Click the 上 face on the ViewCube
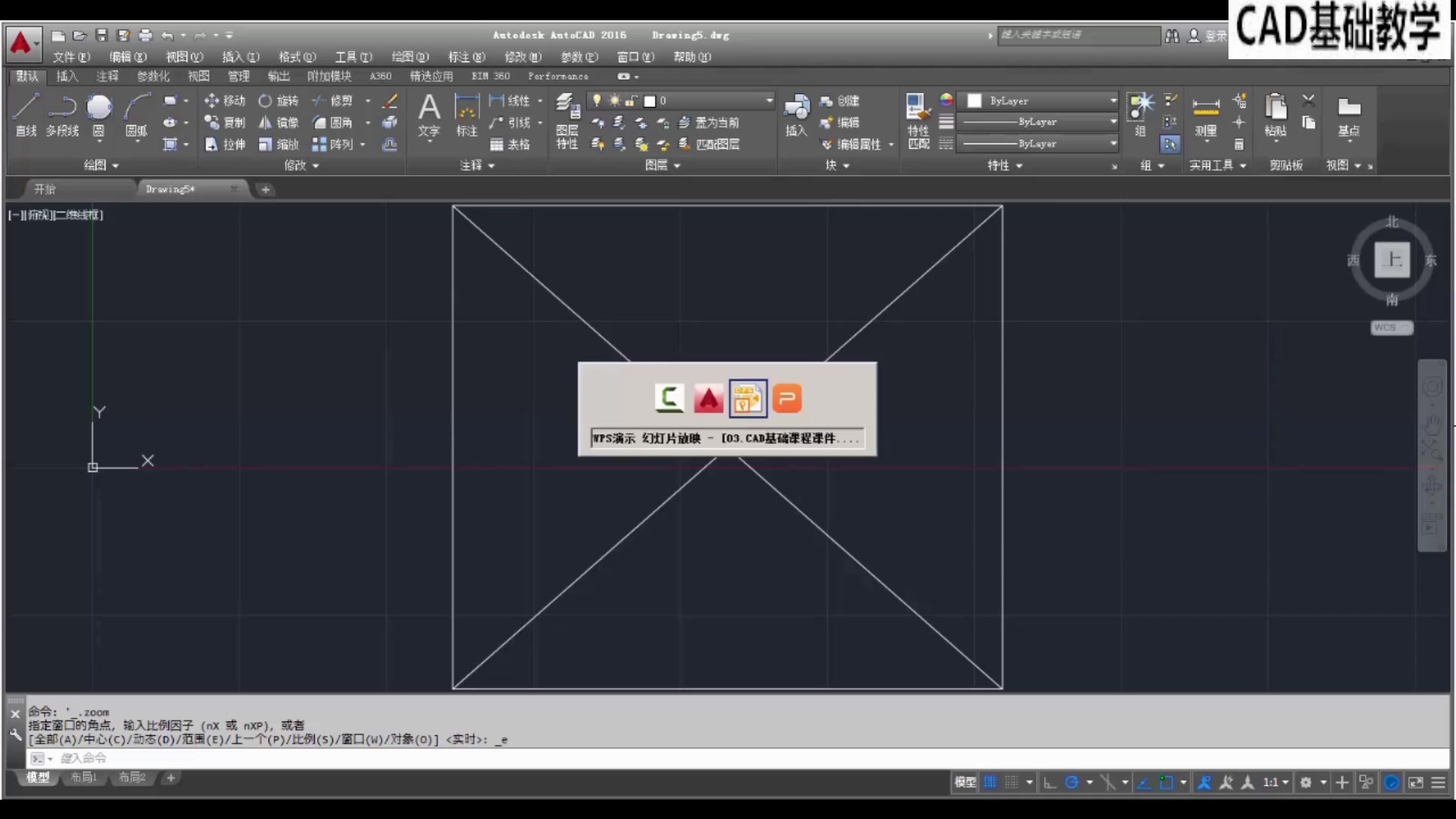Image resolution: width=1456 pixels, height=819 pixels. coord(1392,260)
